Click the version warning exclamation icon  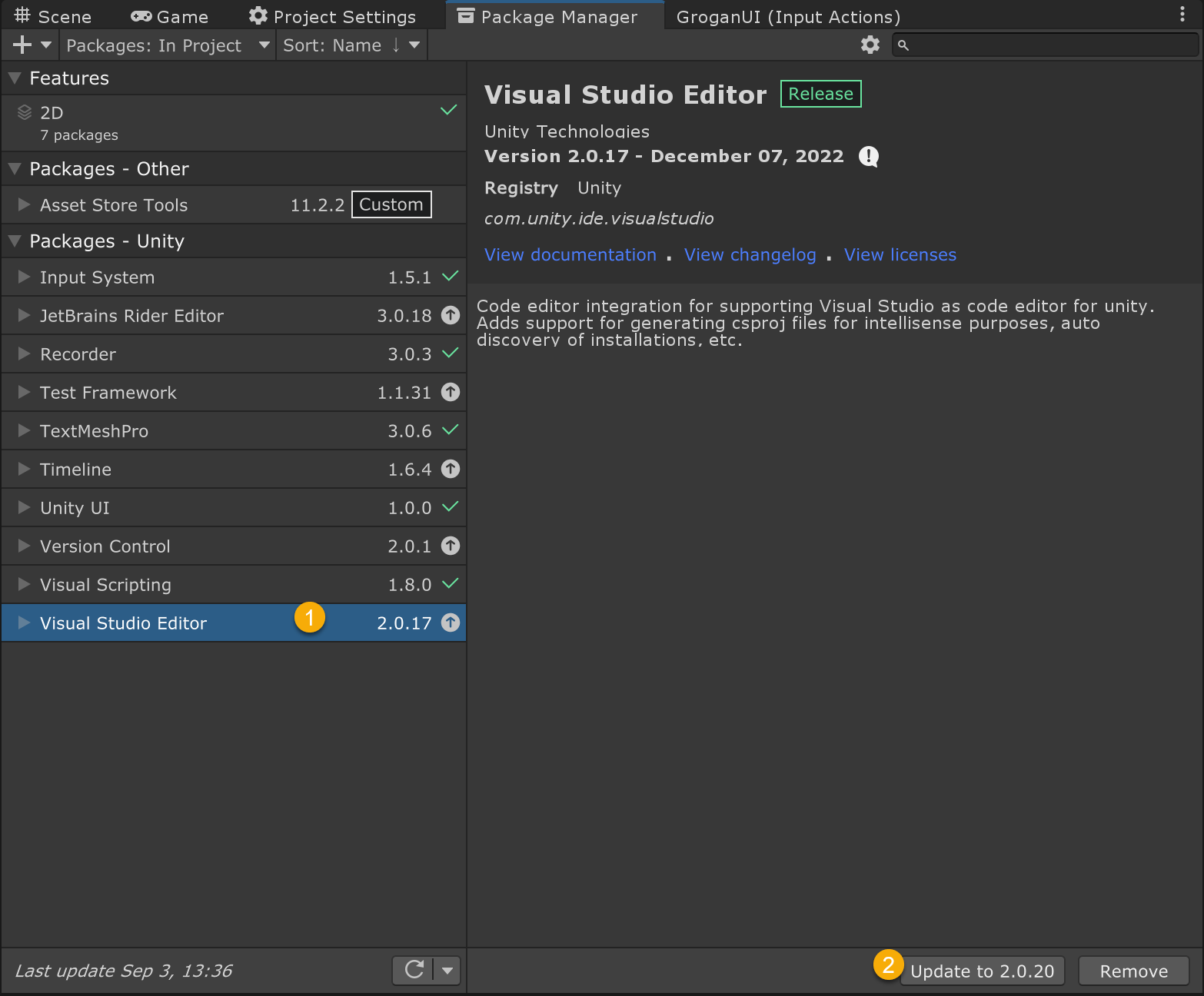click(x=869, y=157)
